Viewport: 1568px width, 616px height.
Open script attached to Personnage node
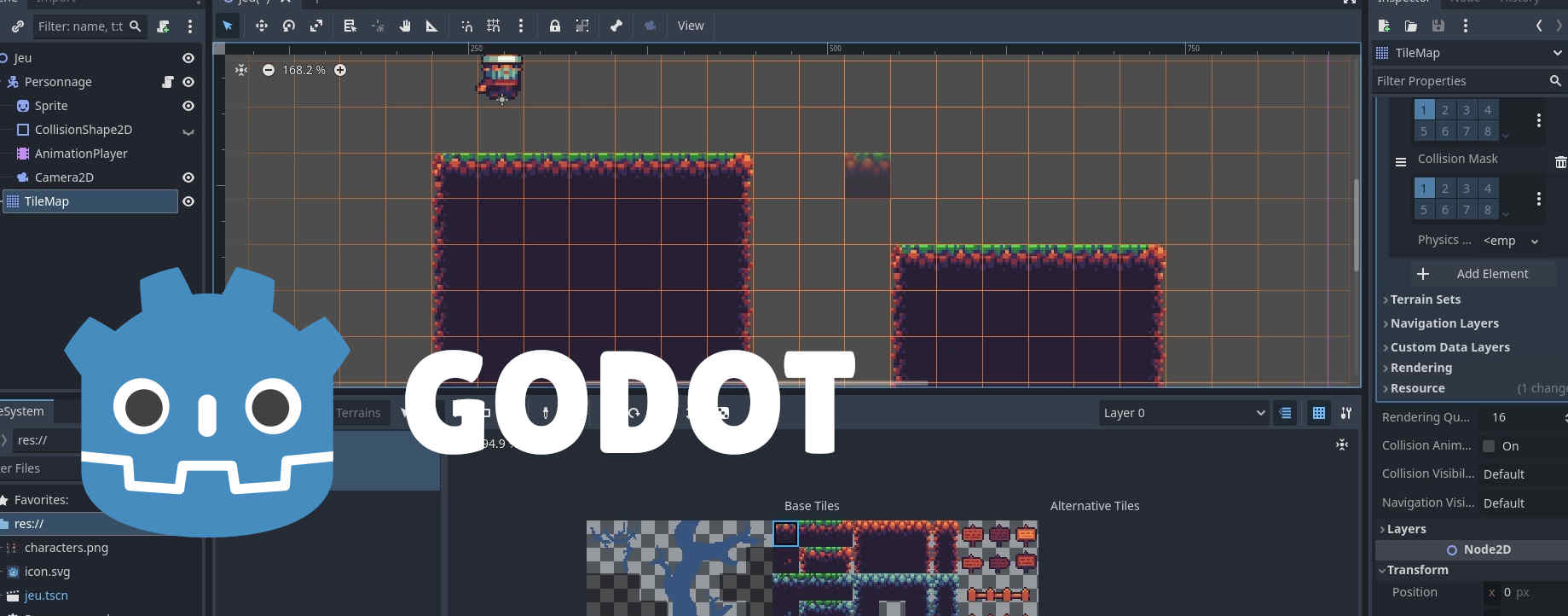(168, 82)
